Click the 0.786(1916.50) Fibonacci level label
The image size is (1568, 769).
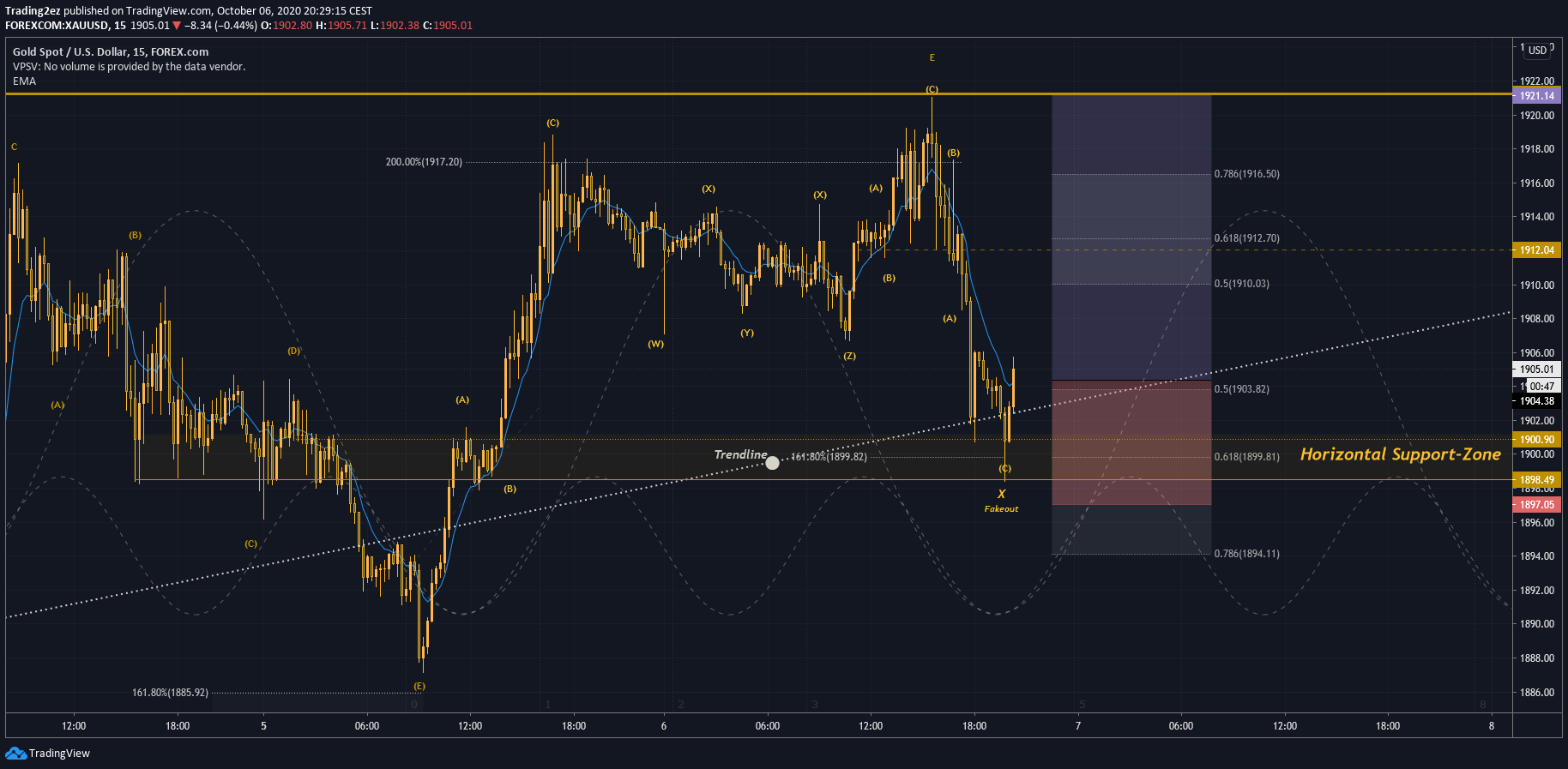1246,174
